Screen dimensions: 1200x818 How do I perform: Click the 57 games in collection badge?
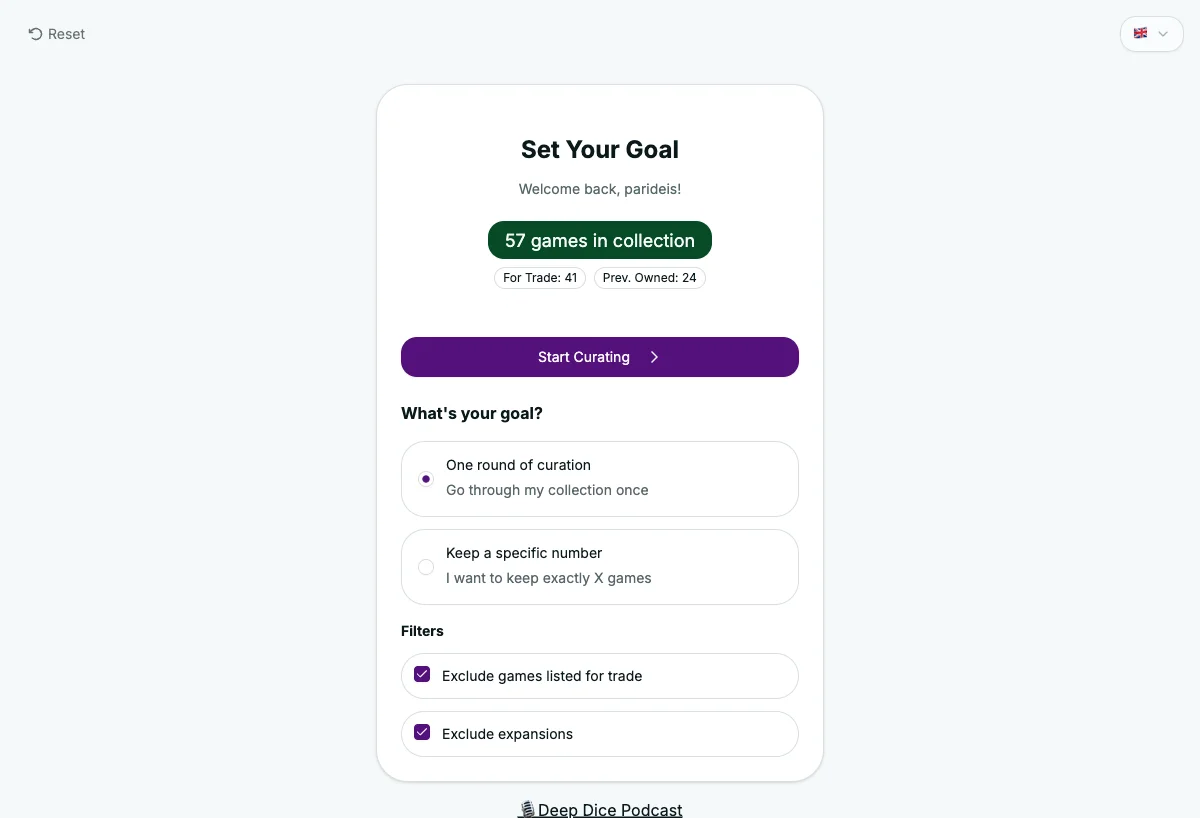click(599, 240)
